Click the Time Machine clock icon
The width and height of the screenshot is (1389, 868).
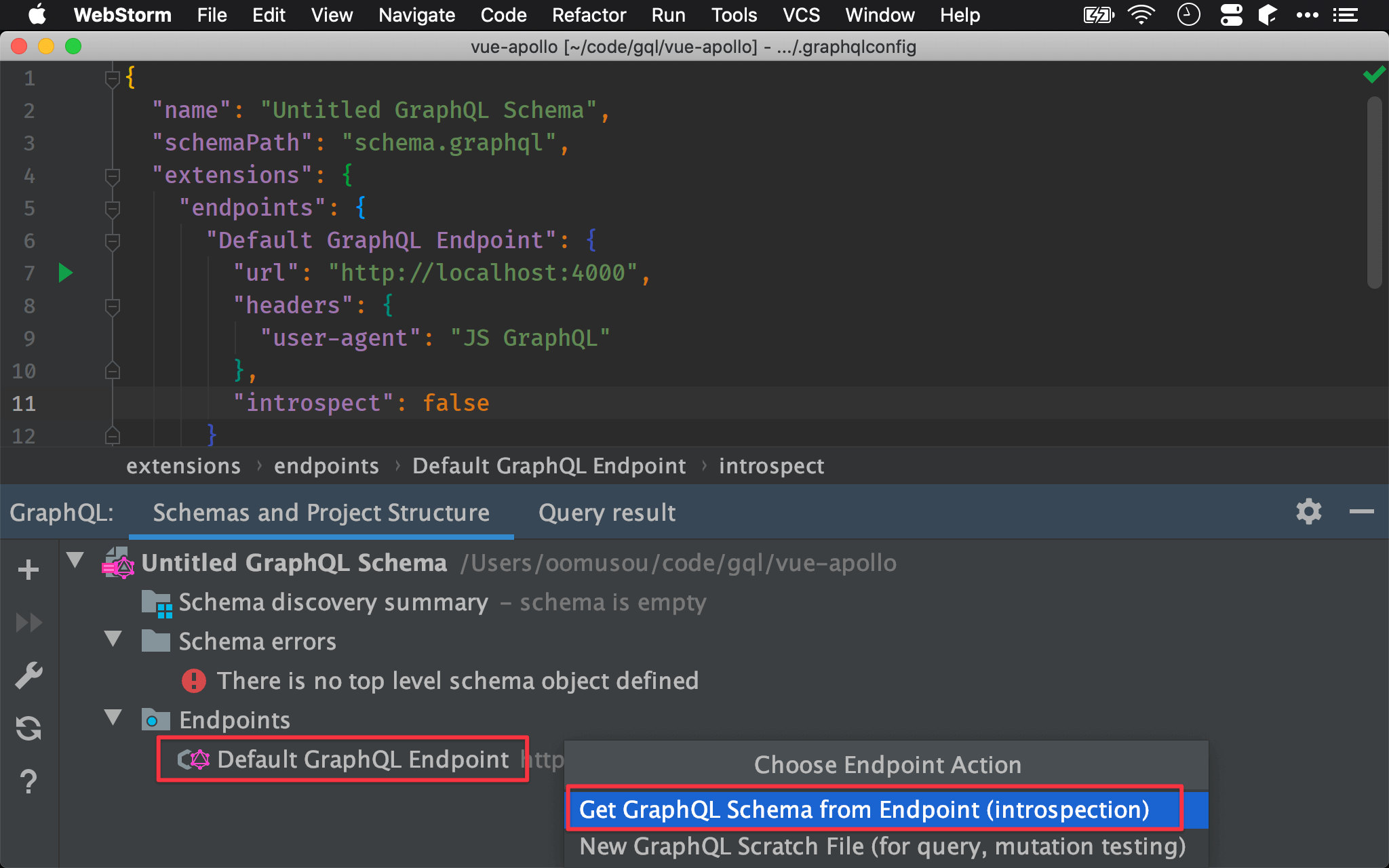1188,15
